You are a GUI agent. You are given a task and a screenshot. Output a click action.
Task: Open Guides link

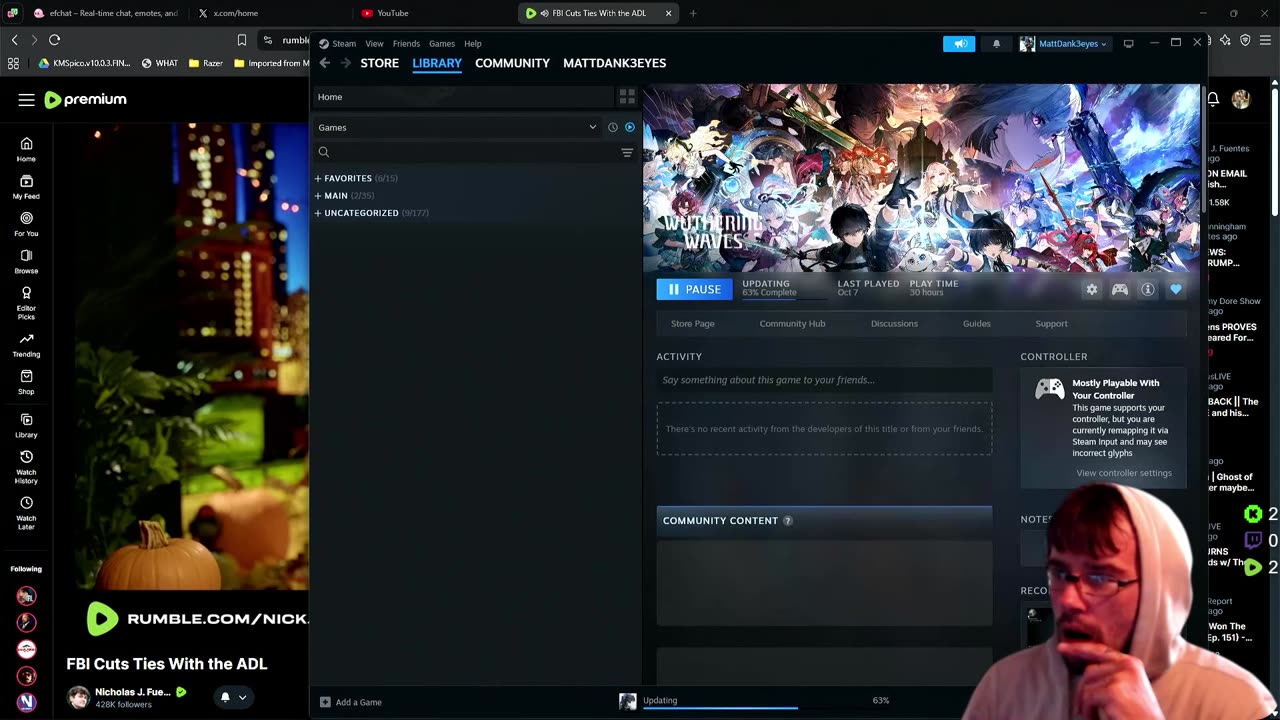tap(977, 324)
